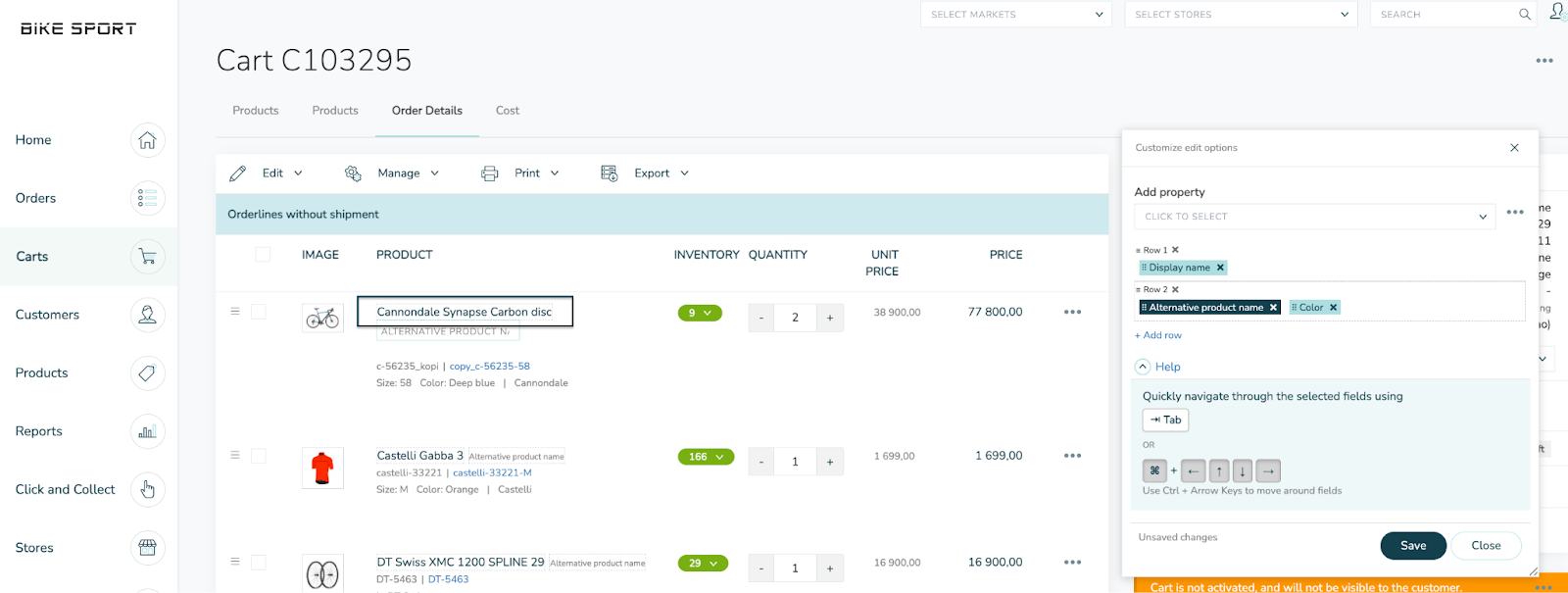This screenshot has width=1568, height=593.
Task: Click the Add row link
Action: click(x=1158, y=335)
